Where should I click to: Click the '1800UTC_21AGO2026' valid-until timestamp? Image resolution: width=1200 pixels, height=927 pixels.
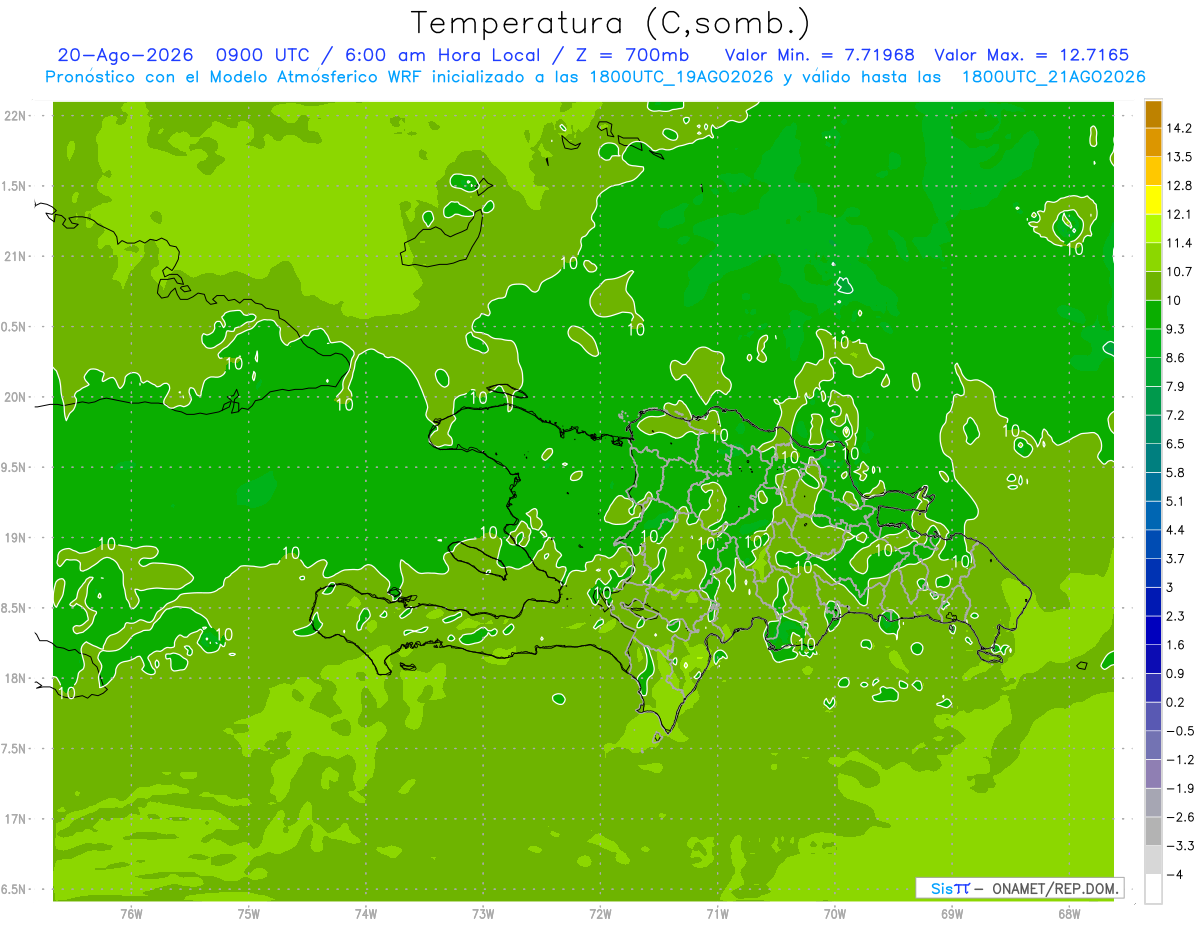tap(1054, 77)
